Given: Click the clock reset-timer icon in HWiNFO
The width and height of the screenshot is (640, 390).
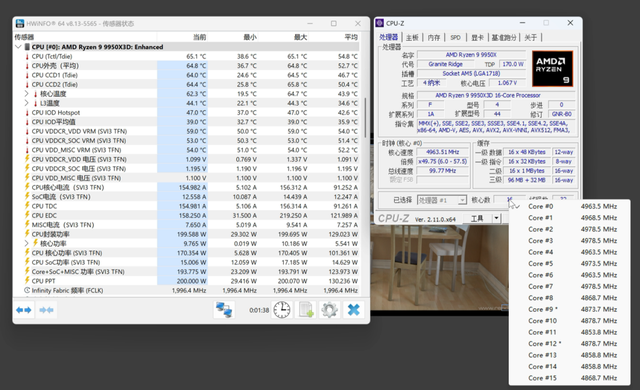Looking at the screenshot, I should (x=282, y=310).
